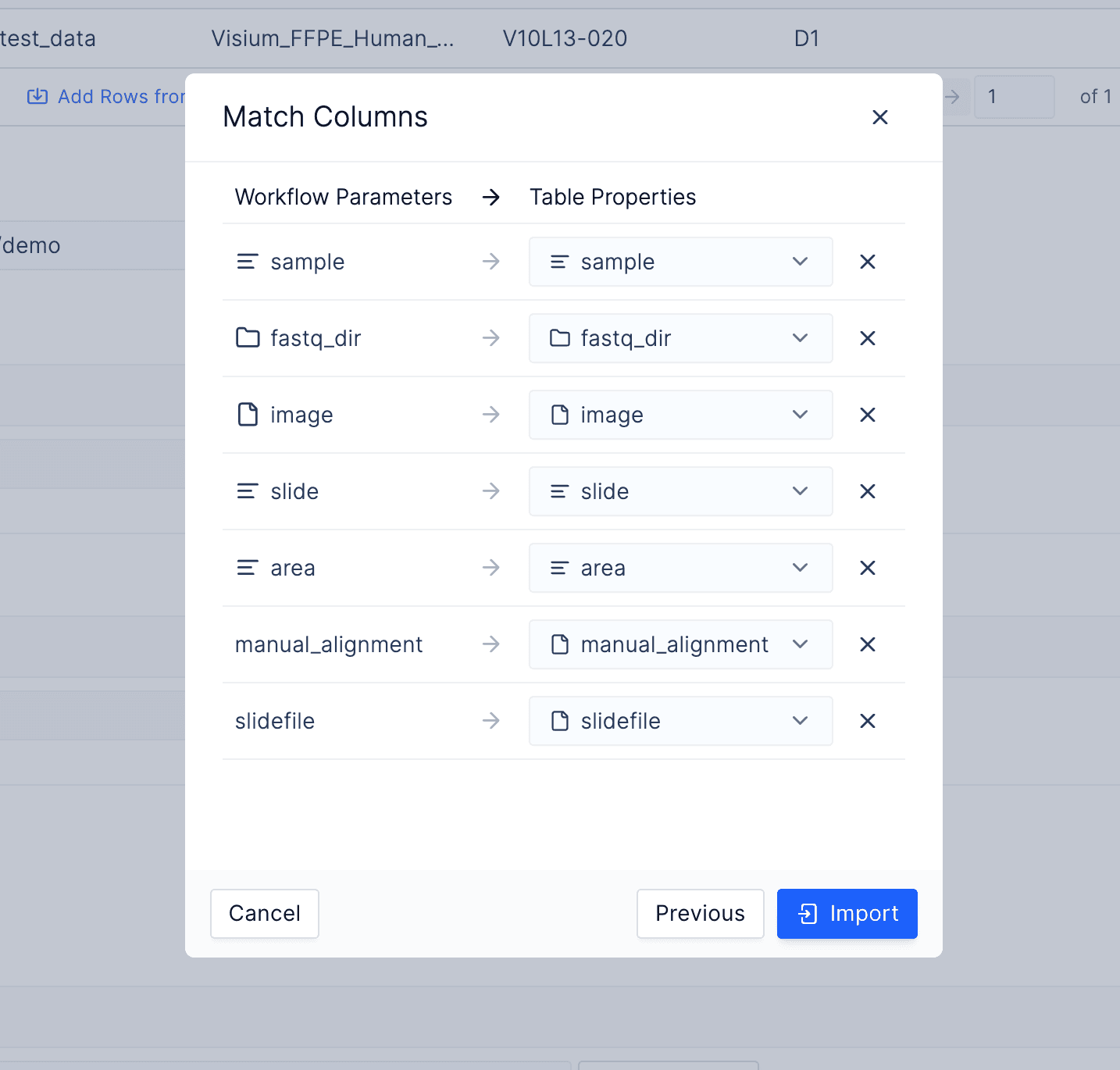Click the slide workflow parameter label
Image resolution: width=1120 pixels, height=1070 pixels.
point(294,491)
